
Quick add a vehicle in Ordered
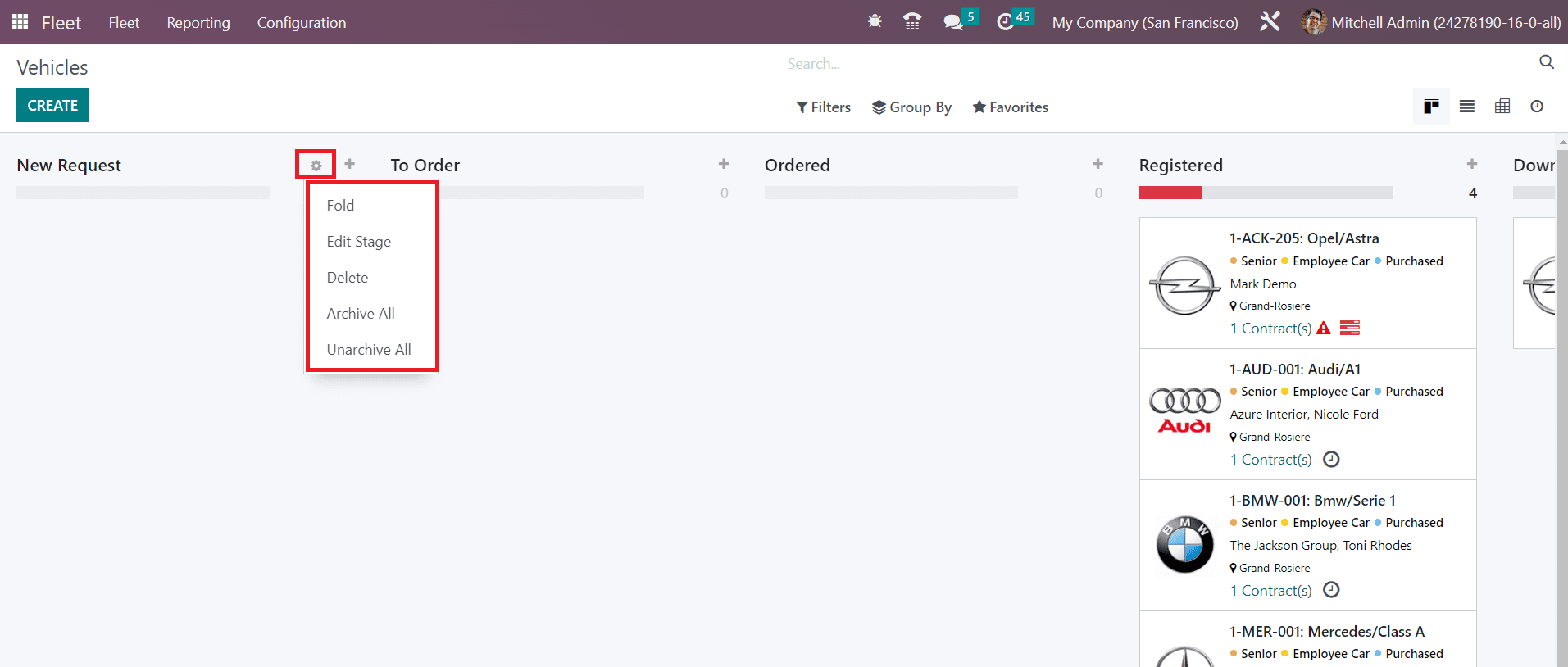point(1098,164)
